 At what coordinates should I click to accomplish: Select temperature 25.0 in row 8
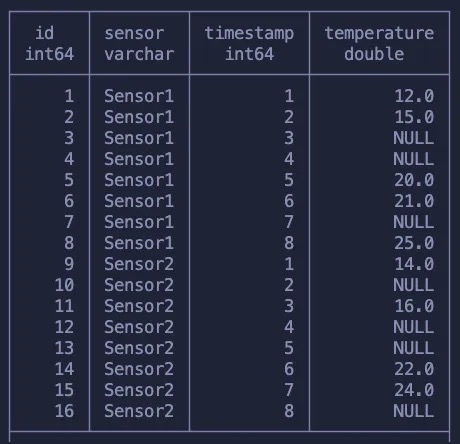coord(414,243)
